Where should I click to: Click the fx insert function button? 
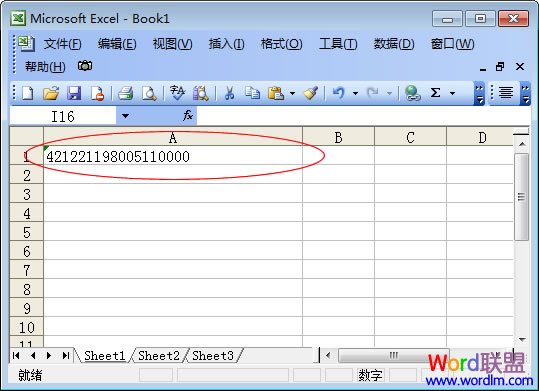tap(188, 116)
